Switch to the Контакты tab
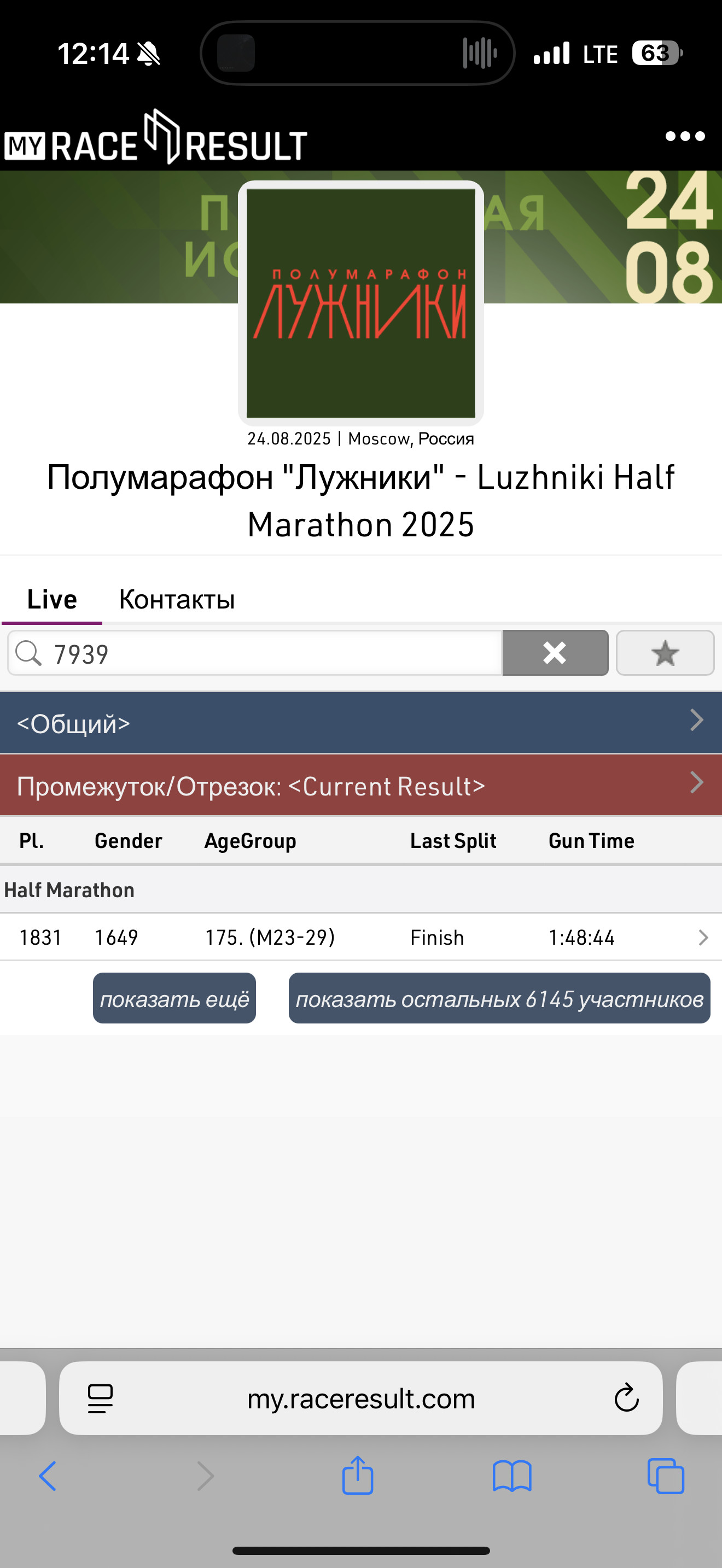 point(177,600)
